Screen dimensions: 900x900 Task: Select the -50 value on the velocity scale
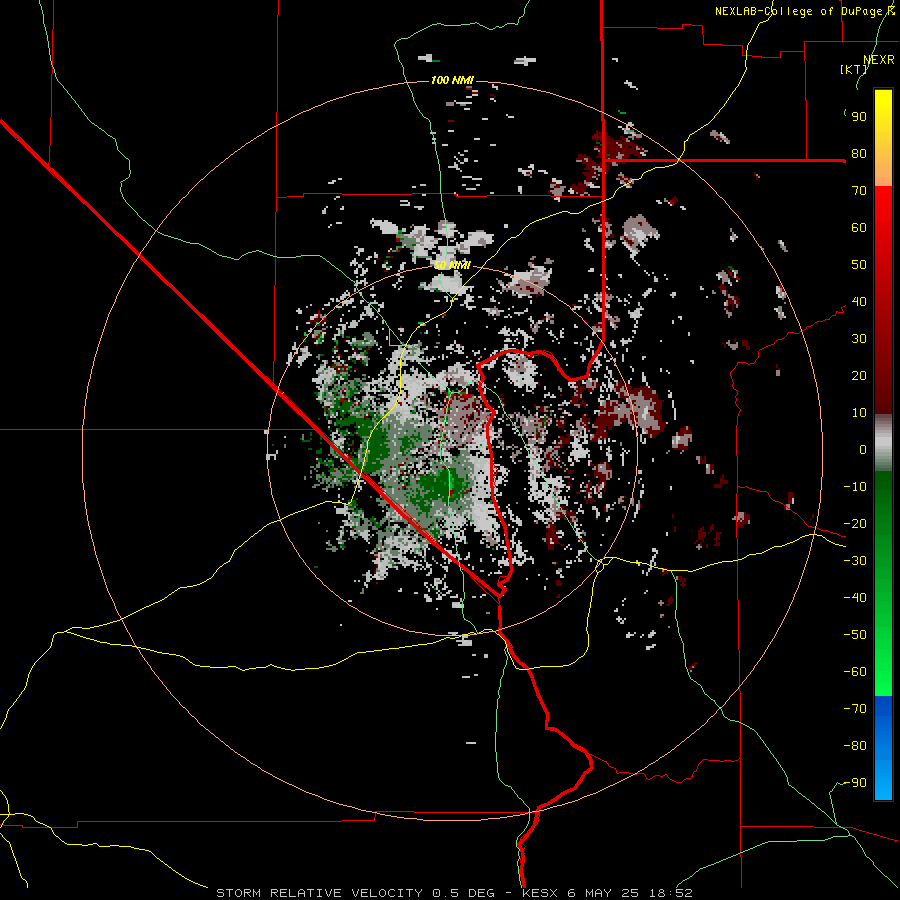pos(855,635)
